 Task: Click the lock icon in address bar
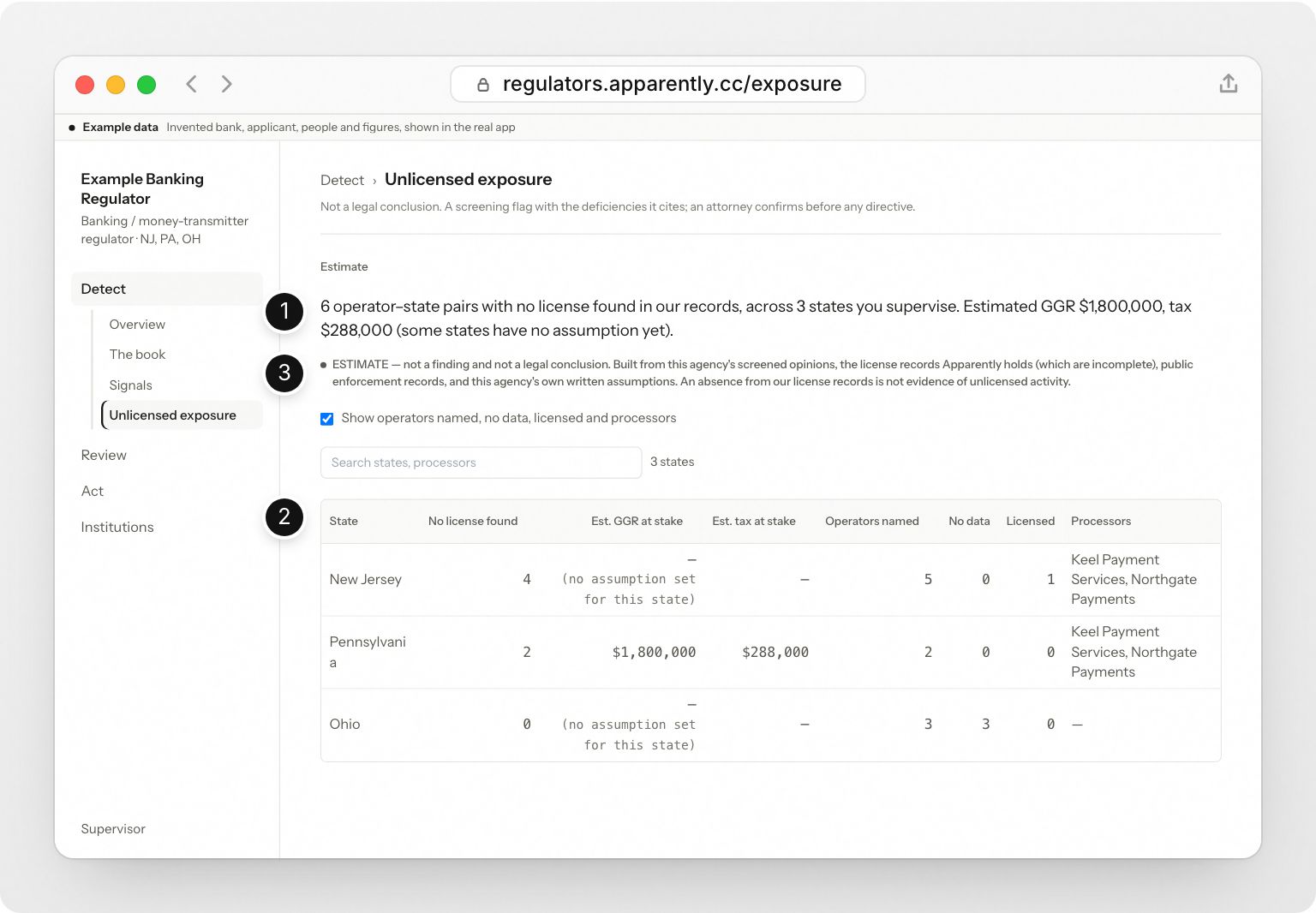click(483, 84)
